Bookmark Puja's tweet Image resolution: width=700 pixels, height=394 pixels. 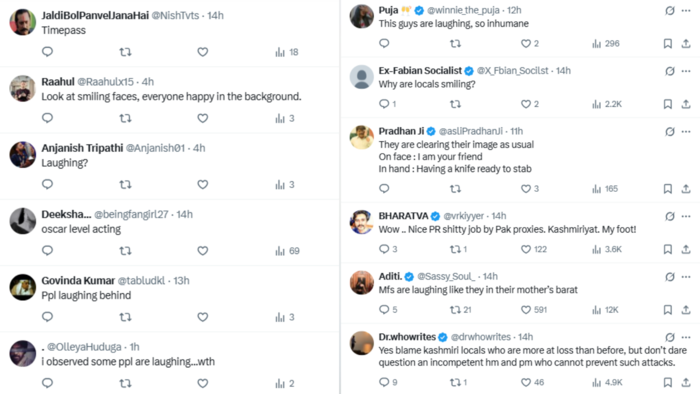tap(667, 44)
